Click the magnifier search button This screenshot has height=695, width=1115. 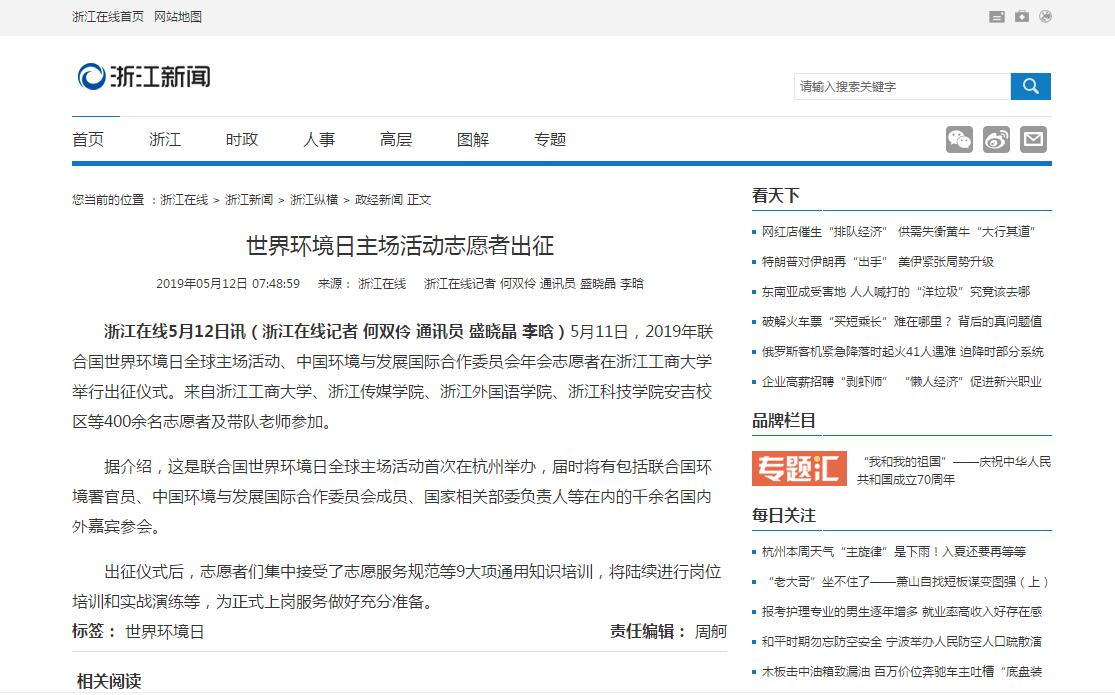pos(1030,86)
